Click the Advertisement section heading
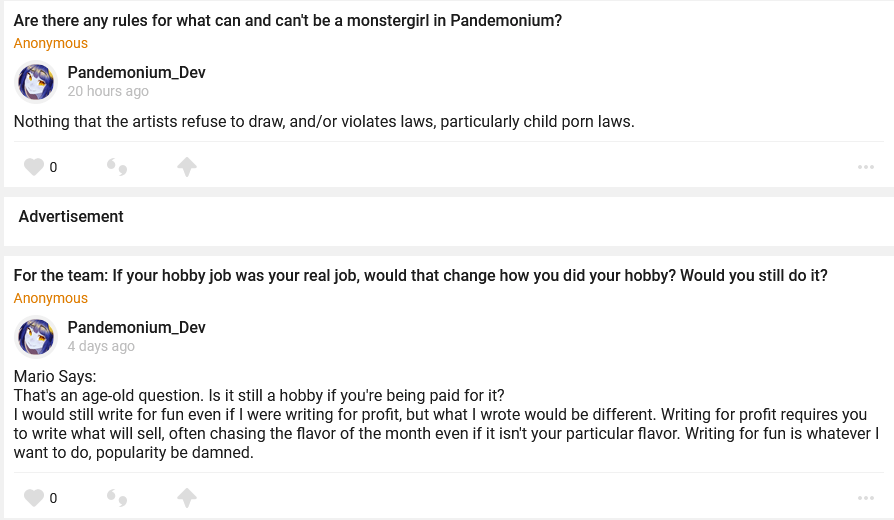 pos(71,216)
